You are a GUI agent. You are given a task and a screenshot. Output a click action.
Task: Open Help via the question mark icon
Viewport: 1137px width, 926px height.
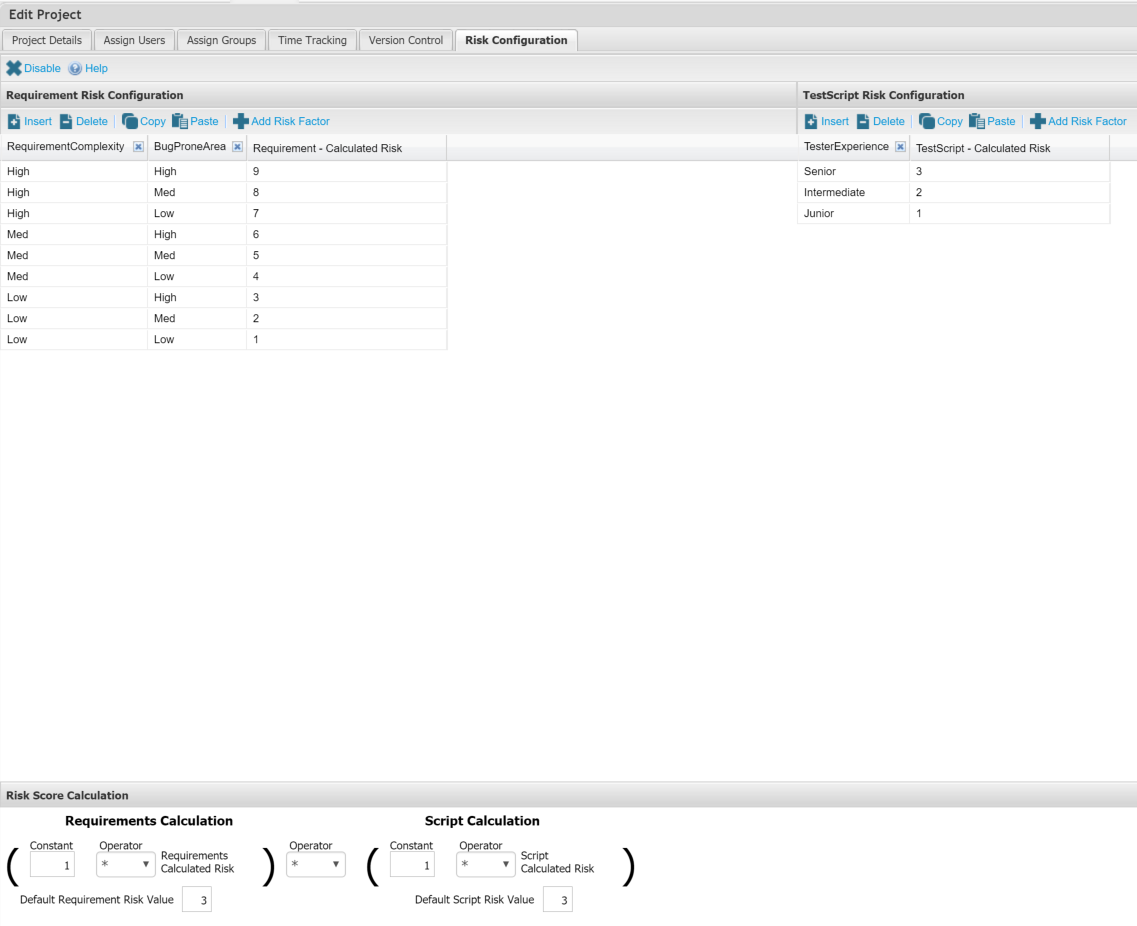click(75, 68)
